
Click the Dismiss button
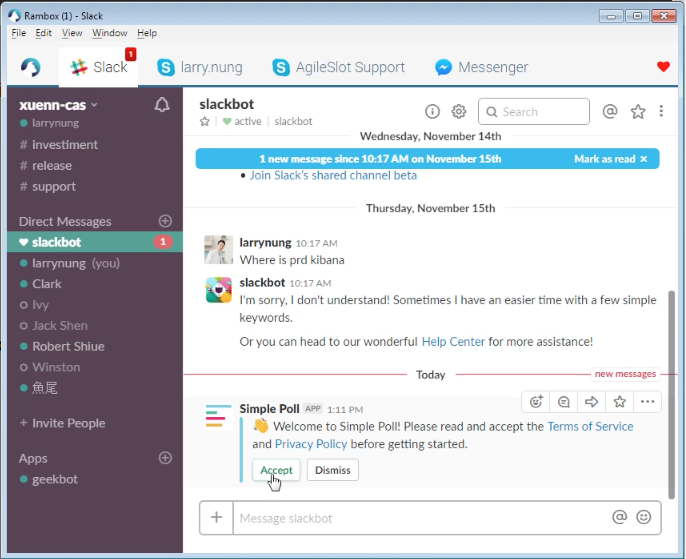(332, 470)
